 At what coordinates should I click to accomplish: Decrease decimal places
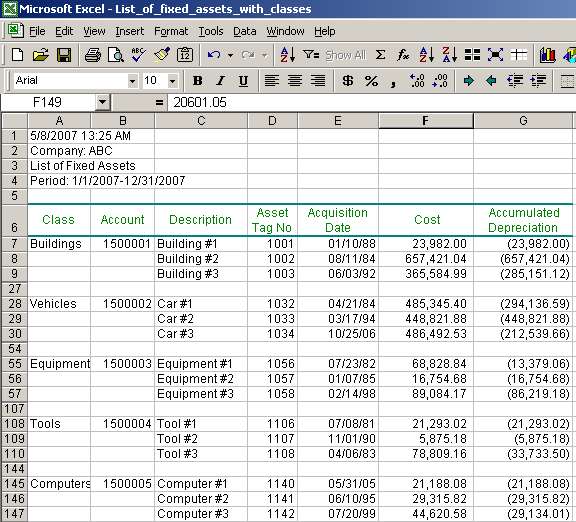[440, 80]
